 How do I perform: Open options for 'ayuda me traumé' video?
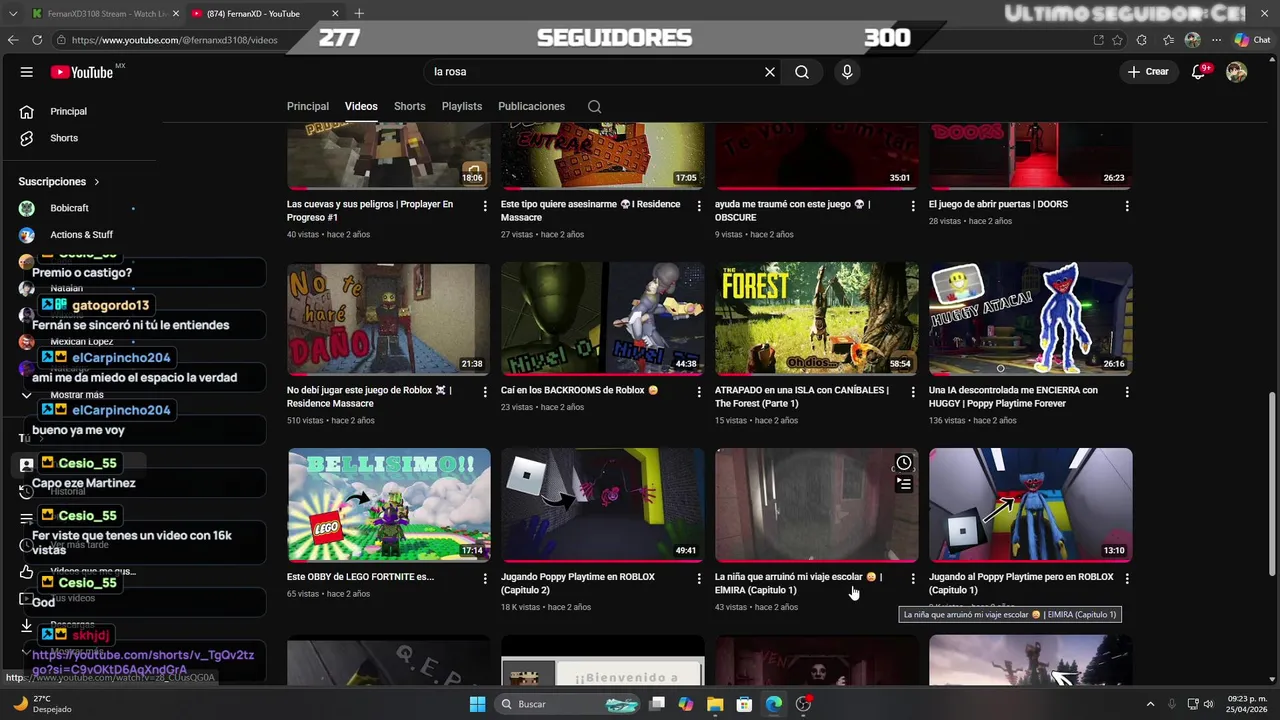coord(913,206)
